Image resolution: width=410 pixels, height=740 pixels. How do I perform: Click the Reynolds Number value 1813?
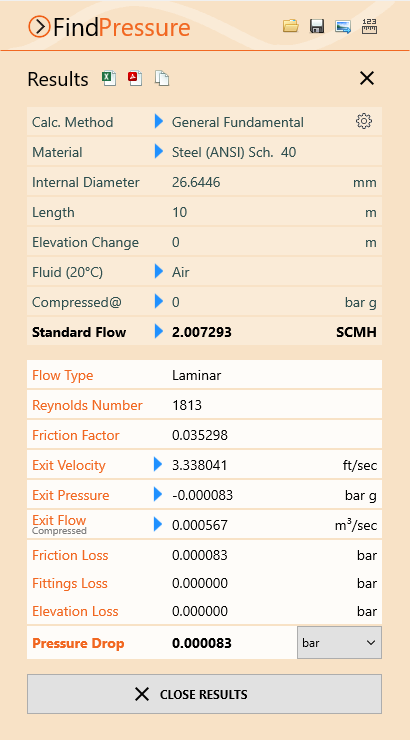(187, 405)
